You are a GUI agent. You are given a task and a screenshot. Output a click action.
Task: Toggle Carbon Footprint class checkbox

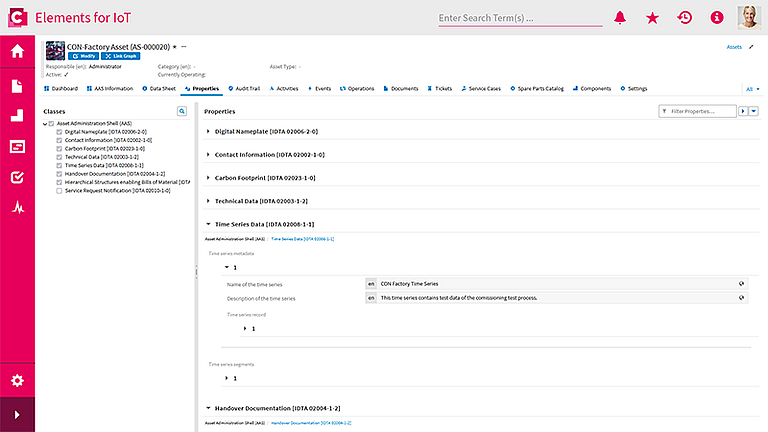click(x=59, y=149)
